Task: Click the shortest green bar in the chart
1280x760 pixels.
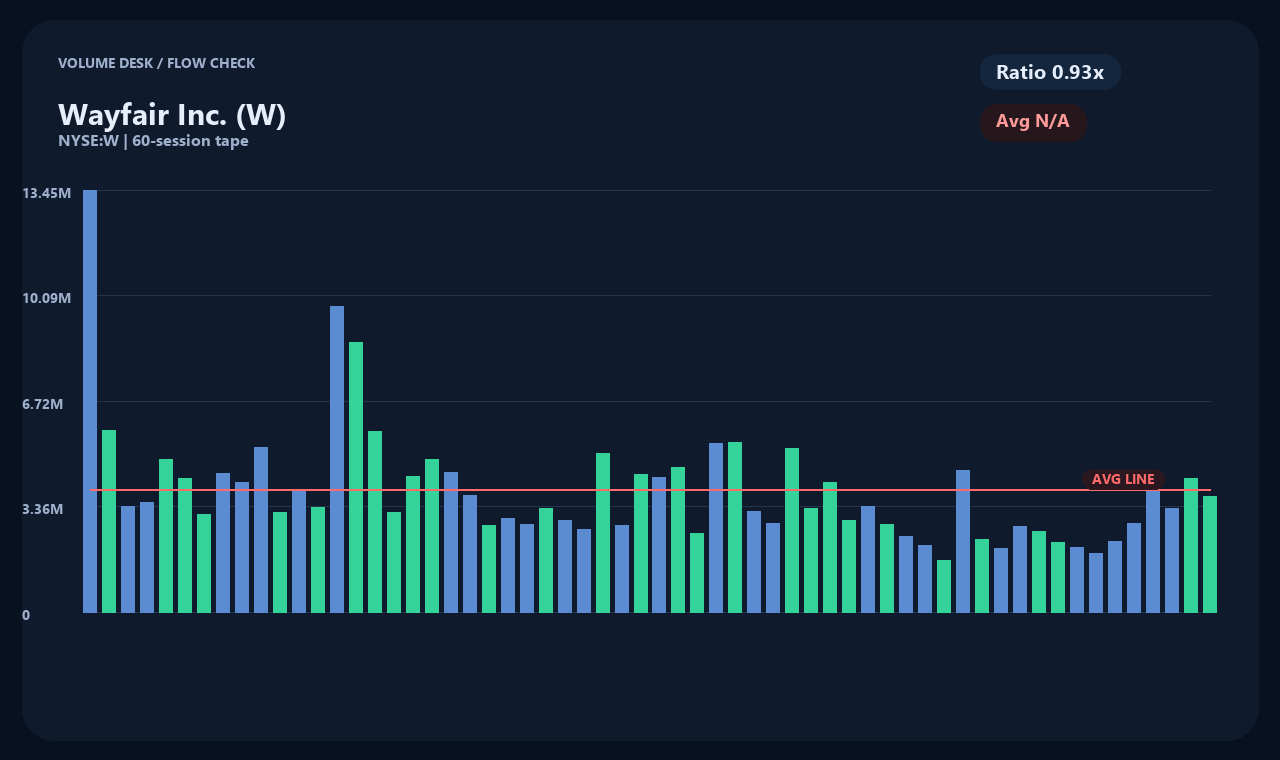Action: (x=944, y=586)
